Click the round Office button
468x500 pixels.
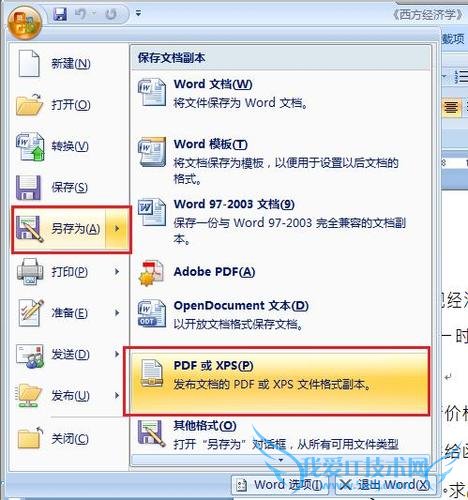point(25,23)
